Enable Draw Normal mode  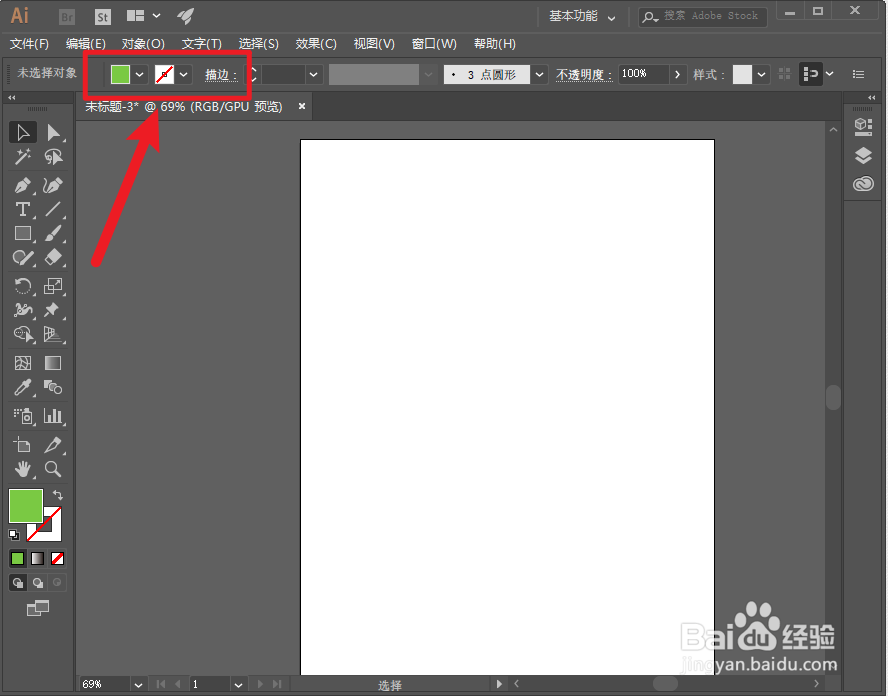pyautogui.click(x=18, y=583)
